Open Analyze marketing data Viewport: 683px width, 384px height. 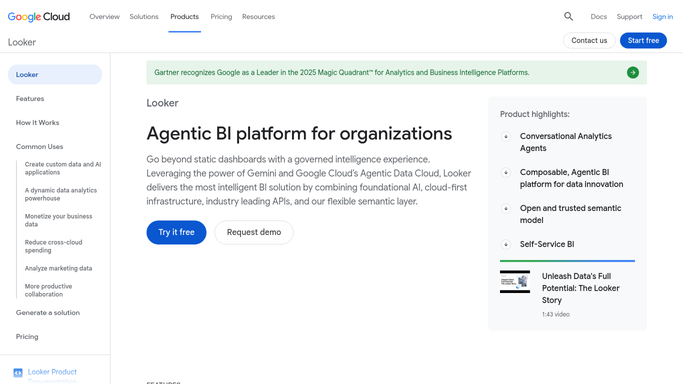tap(58, 268)
